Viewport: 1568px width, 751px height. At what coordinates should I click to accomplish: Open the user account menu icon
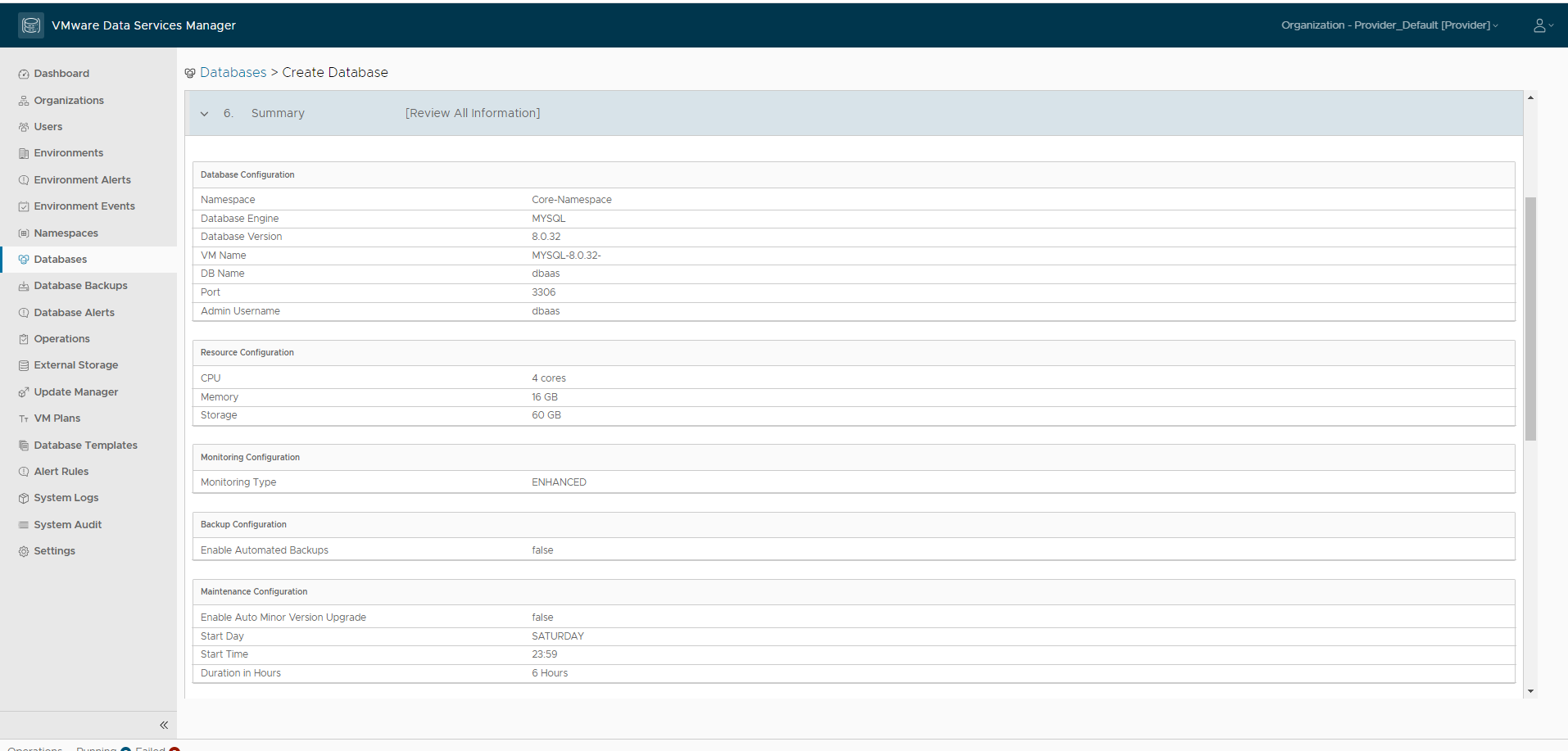coord(1543,25)
